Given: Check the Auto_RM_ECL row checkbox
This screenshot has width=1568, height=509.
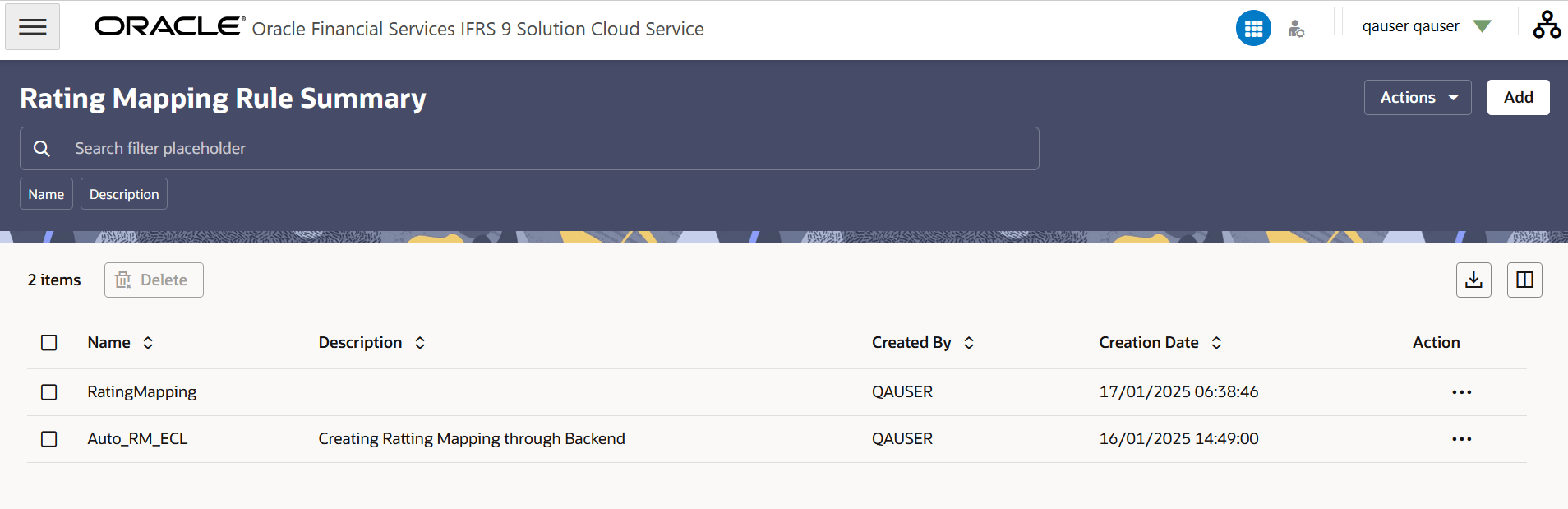Looking at the screenshot, I should (x=49, y=439).
